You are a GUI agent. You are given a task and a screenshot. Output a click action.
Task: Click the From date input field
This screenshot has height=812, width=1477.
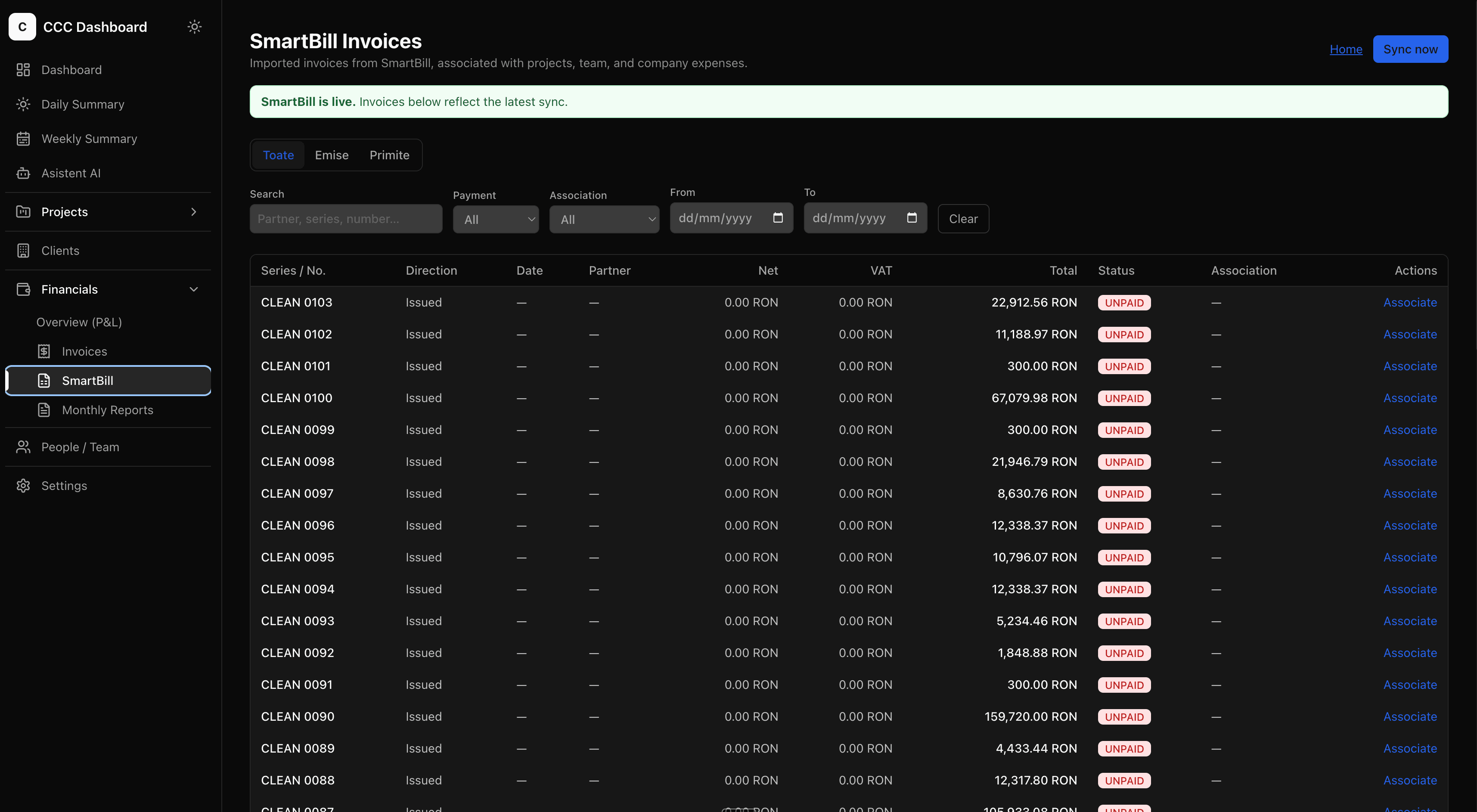pyautogui.click(x=731, y=217)
